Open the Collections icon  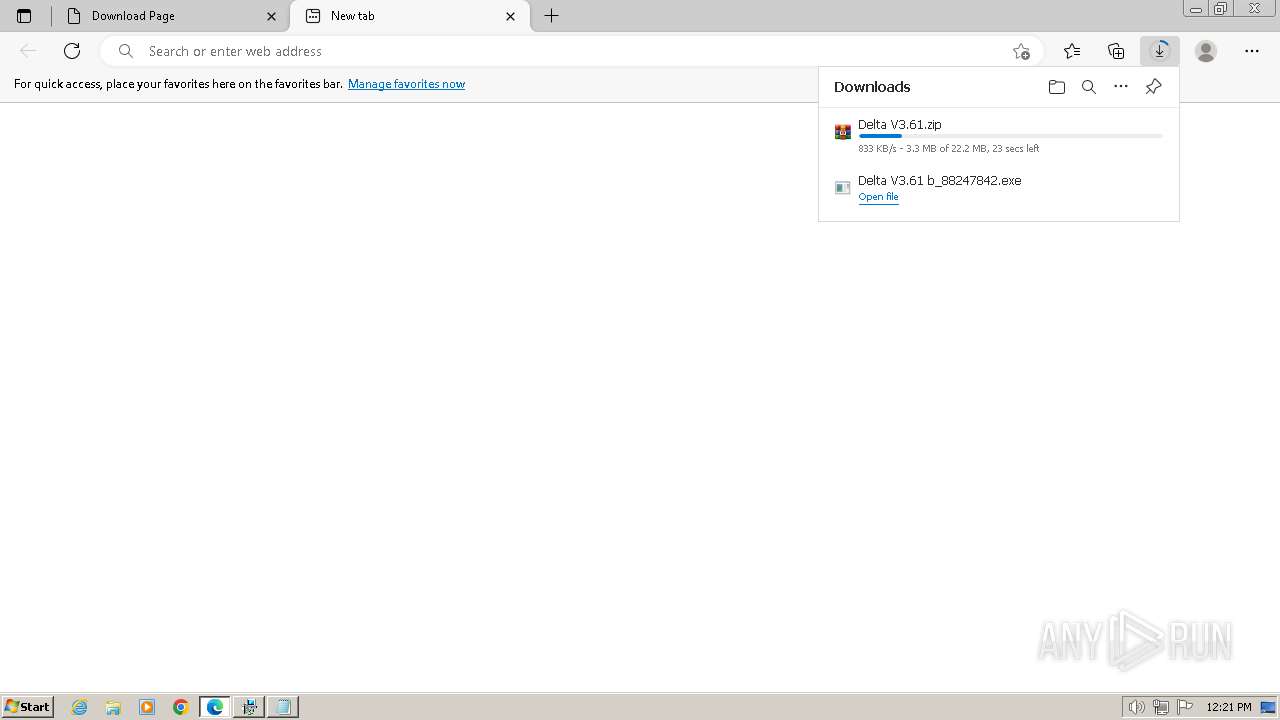[x=1116, y=51]
